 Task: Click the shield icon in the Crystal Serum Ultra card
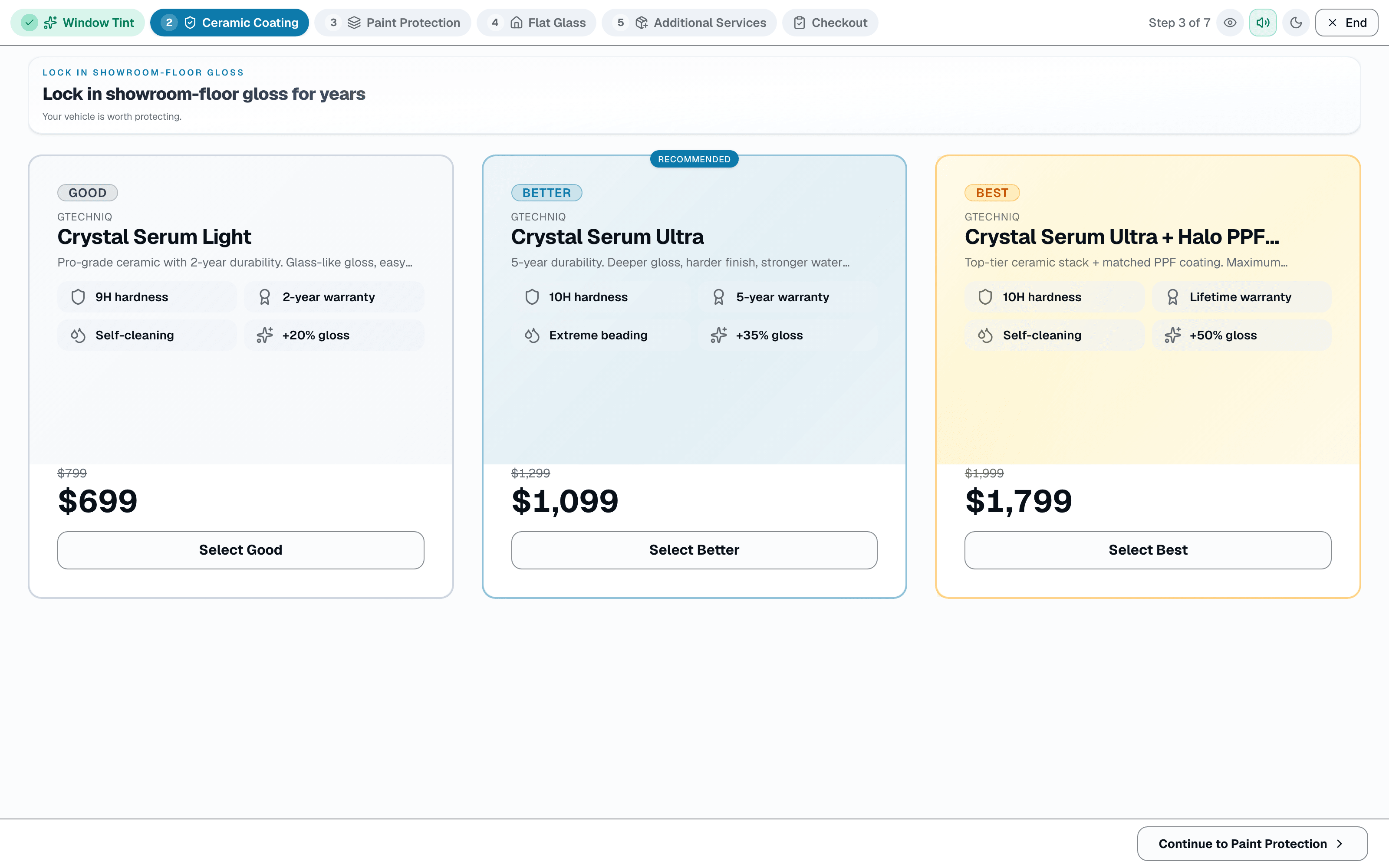pyautogui.click(x=532, y=297)
